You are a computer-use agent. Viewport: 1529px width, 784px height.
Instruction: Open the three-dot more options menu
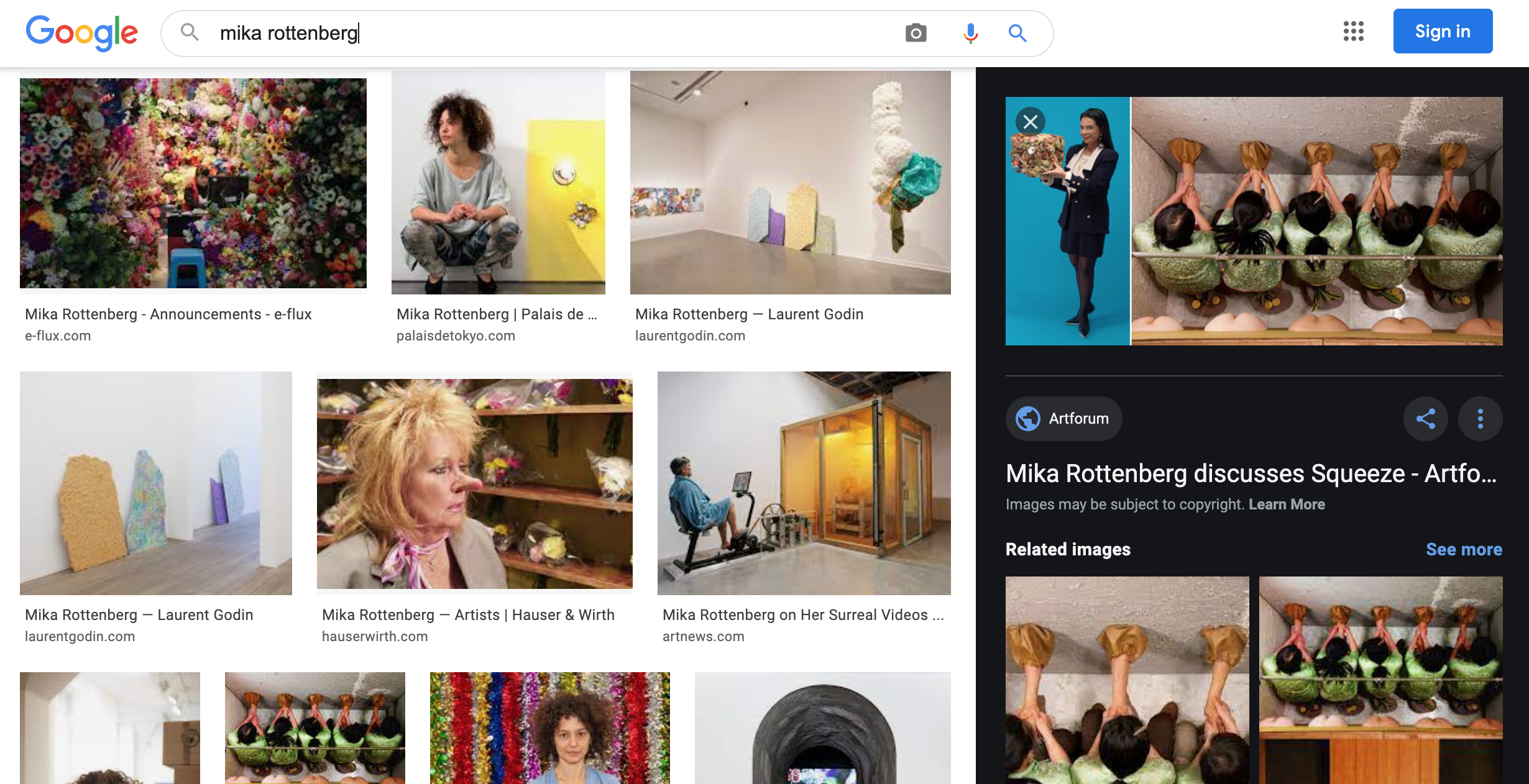pyautogui.click(x=1480, y=419)
